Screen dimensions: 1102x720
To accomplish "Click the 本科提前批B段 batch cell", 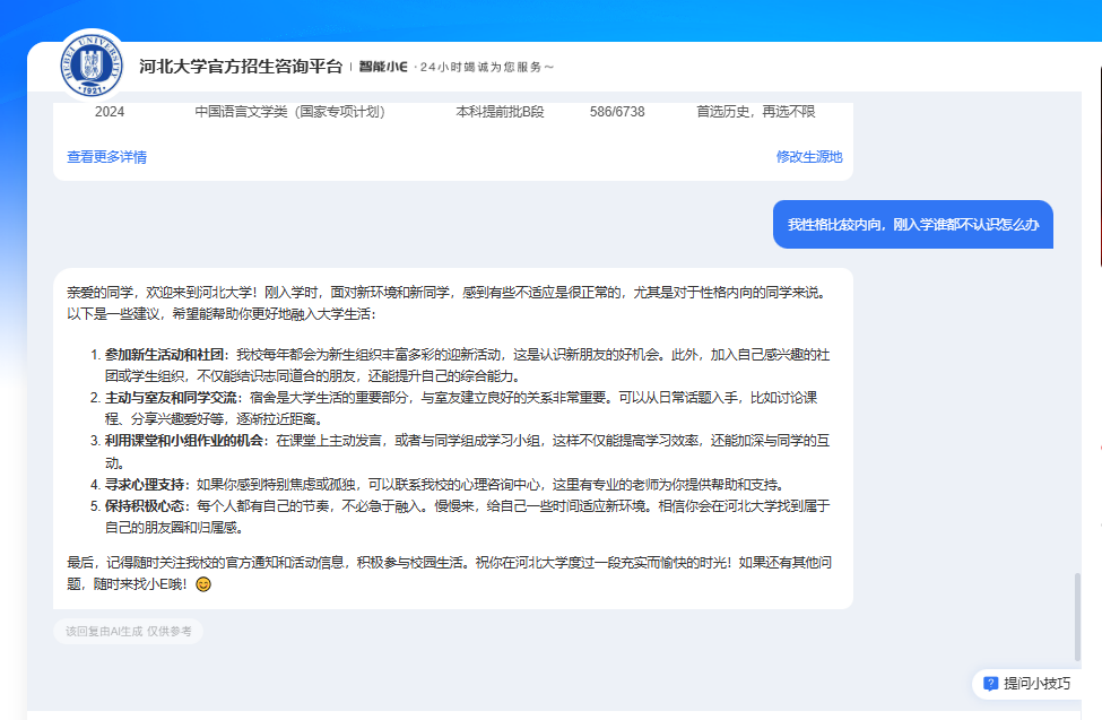I will point(500,112).
